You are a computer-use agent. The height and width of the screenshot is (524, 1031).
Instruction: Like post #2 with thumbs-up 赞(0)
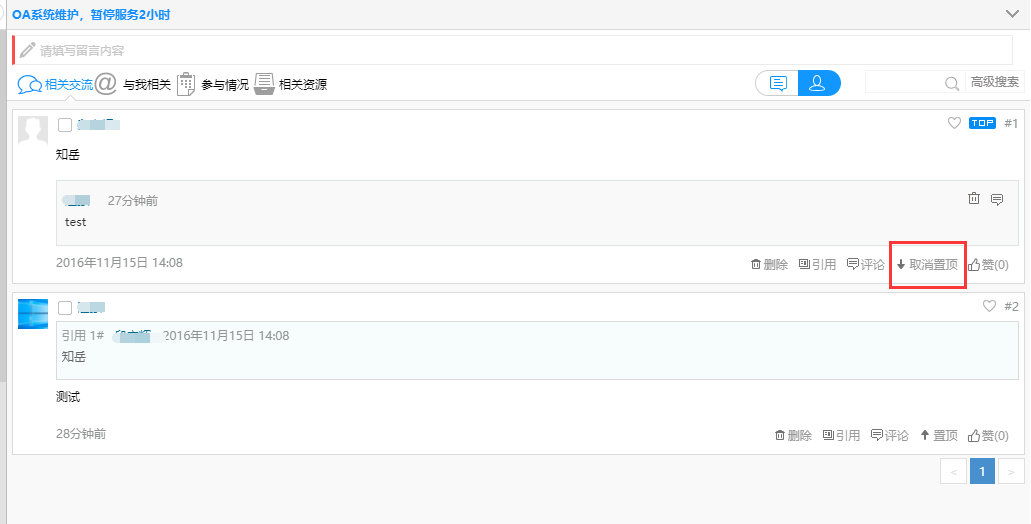[x=988, y=436]
